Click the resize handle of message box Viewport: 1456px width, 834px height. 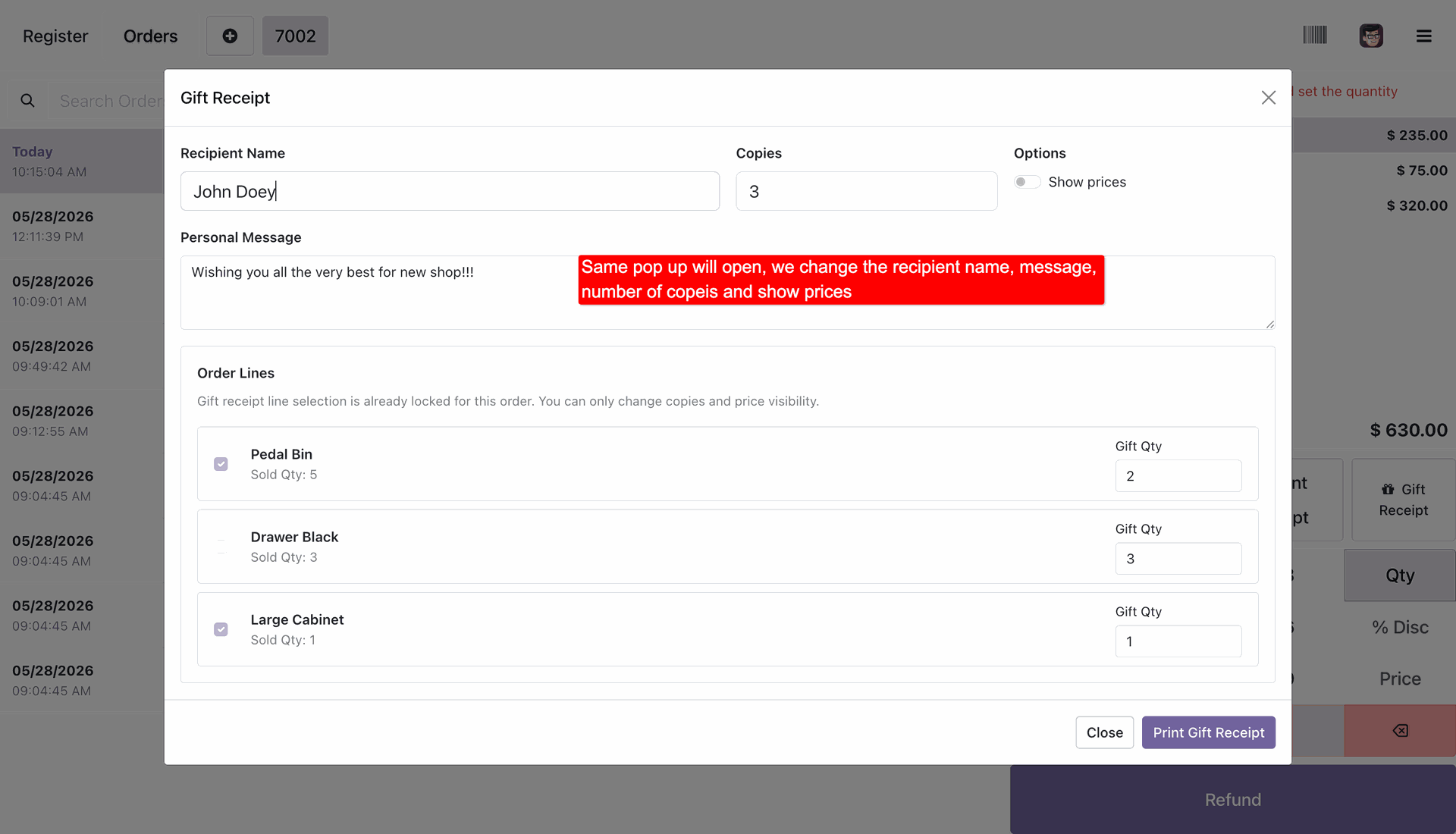(1269, 324)
